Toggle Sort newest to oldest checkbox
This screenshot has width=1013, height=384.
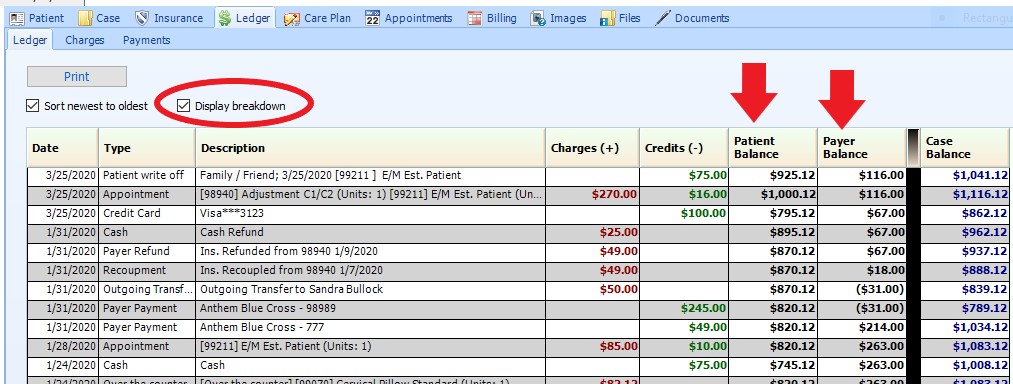[x=32, y=105]
